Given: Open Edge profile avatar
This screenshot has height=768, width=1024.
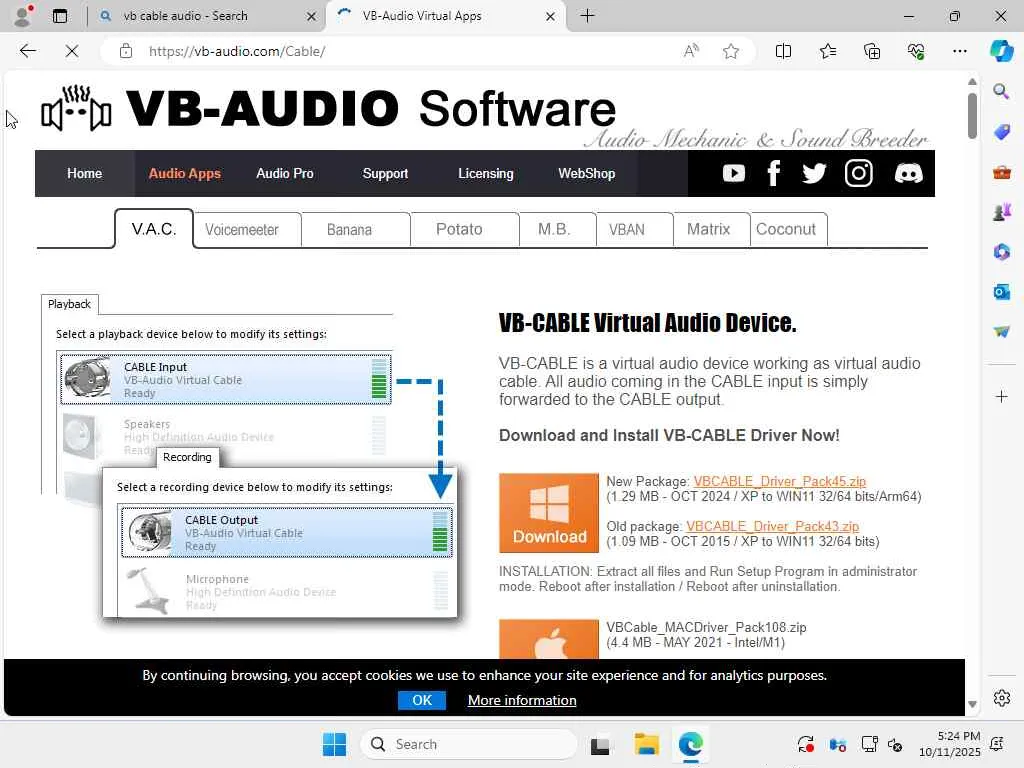Looking at the screenshot, I should click(23, 16).
